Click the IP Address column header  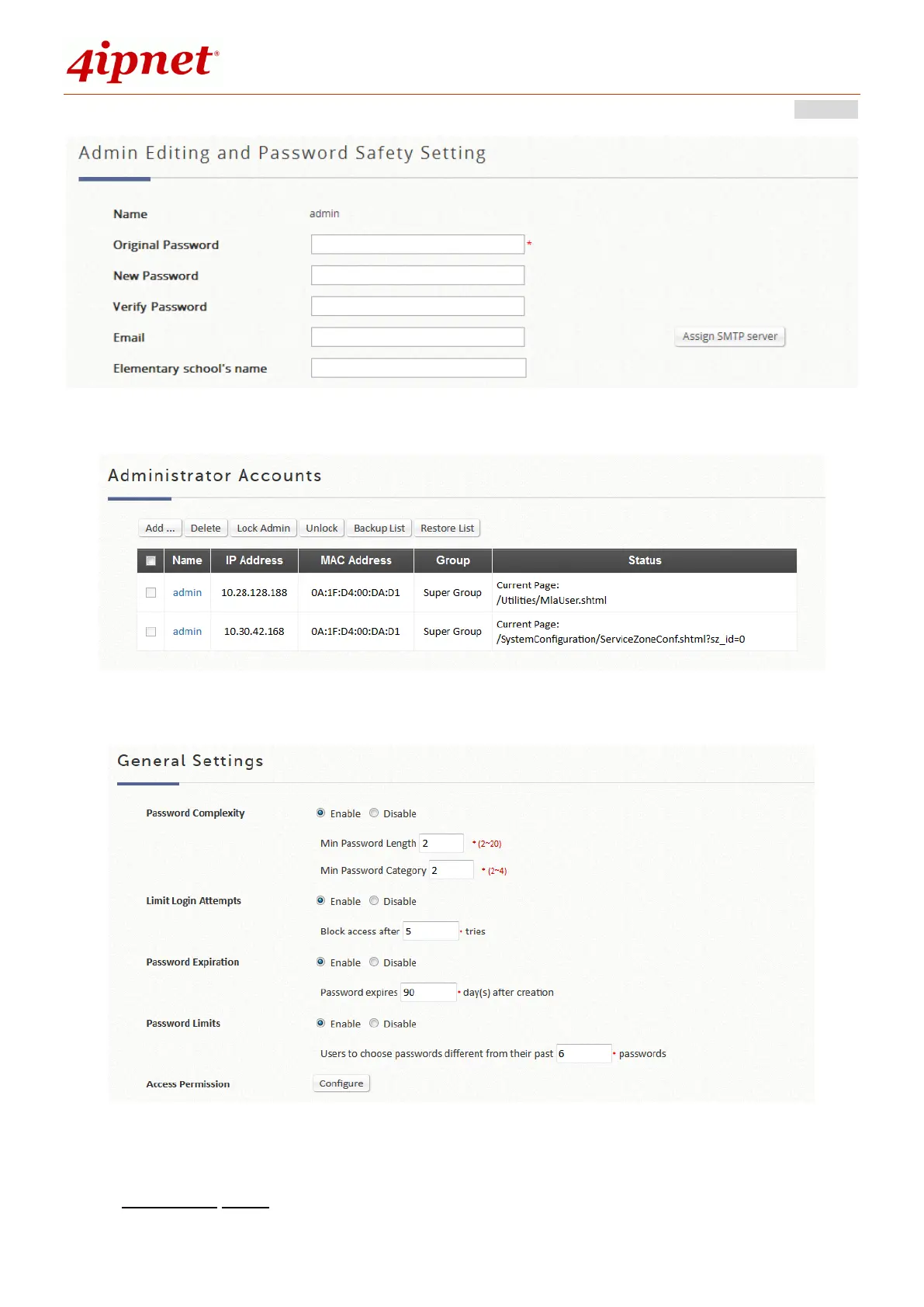(254, 560)
